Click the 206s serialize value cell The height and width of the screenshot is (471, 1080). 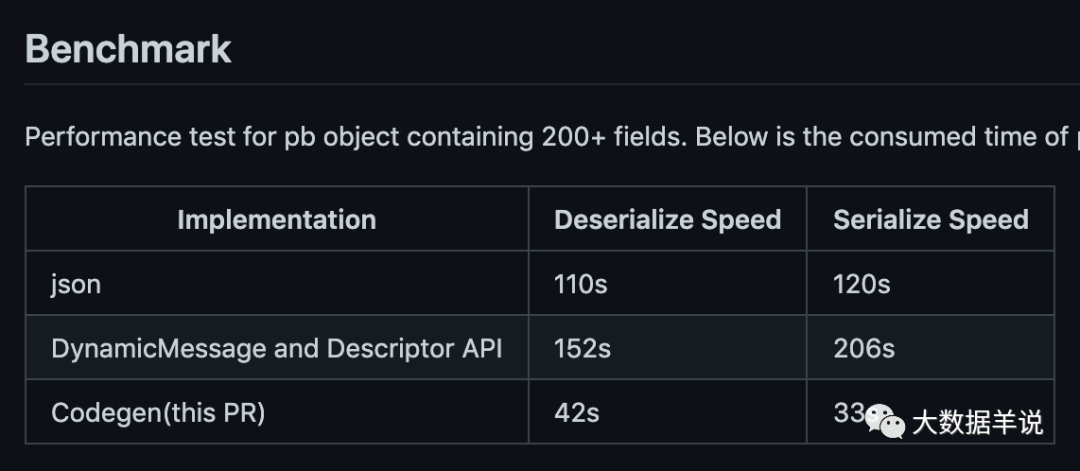[863, 348]
